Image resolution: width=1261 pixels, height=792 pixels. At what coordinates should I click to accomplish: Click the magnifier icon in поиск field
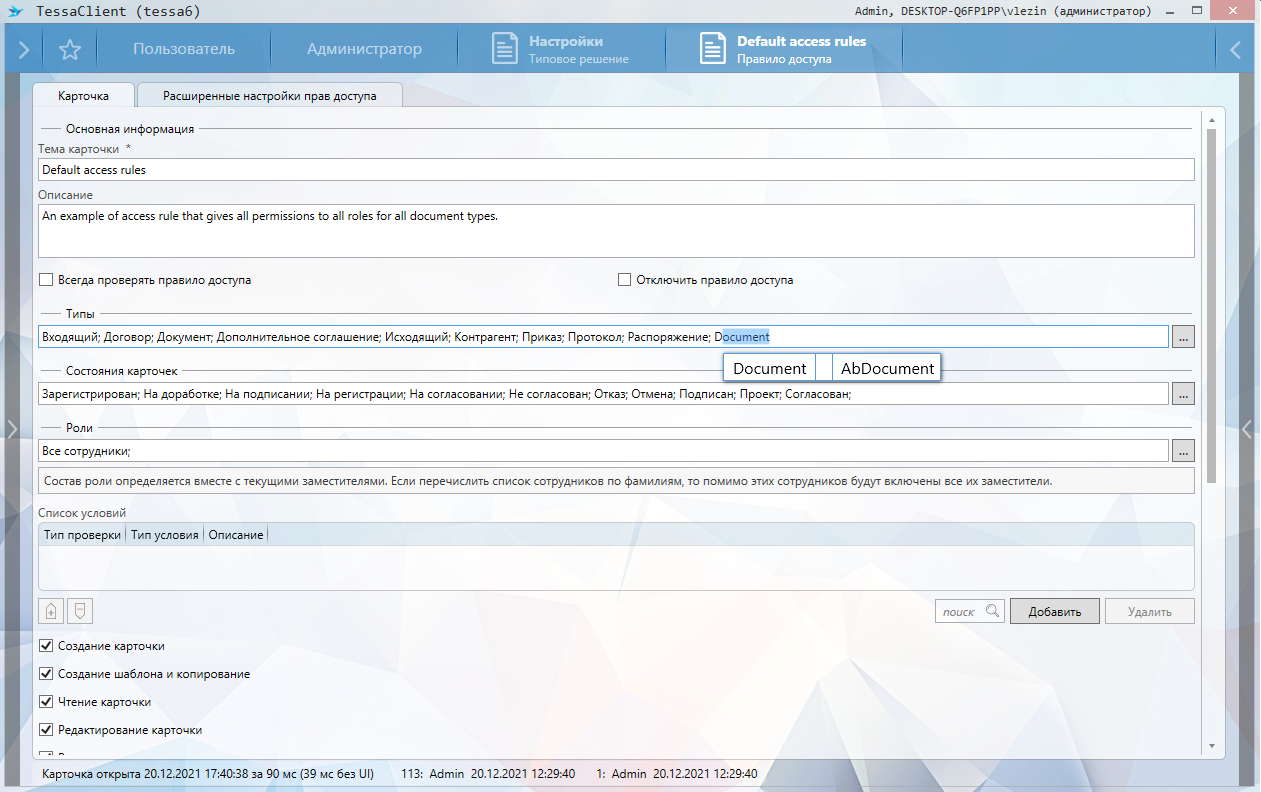992,611
